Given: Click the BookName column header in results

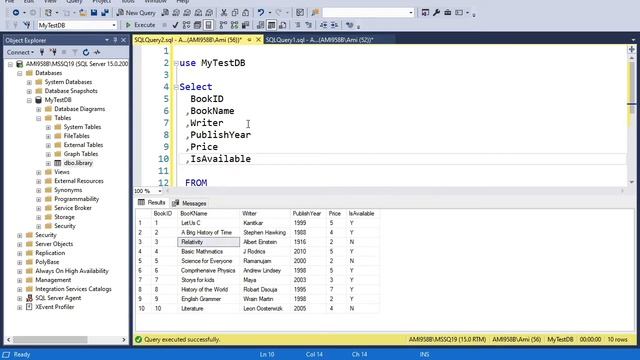Looking at the screenshot, I should click(208, 213).
